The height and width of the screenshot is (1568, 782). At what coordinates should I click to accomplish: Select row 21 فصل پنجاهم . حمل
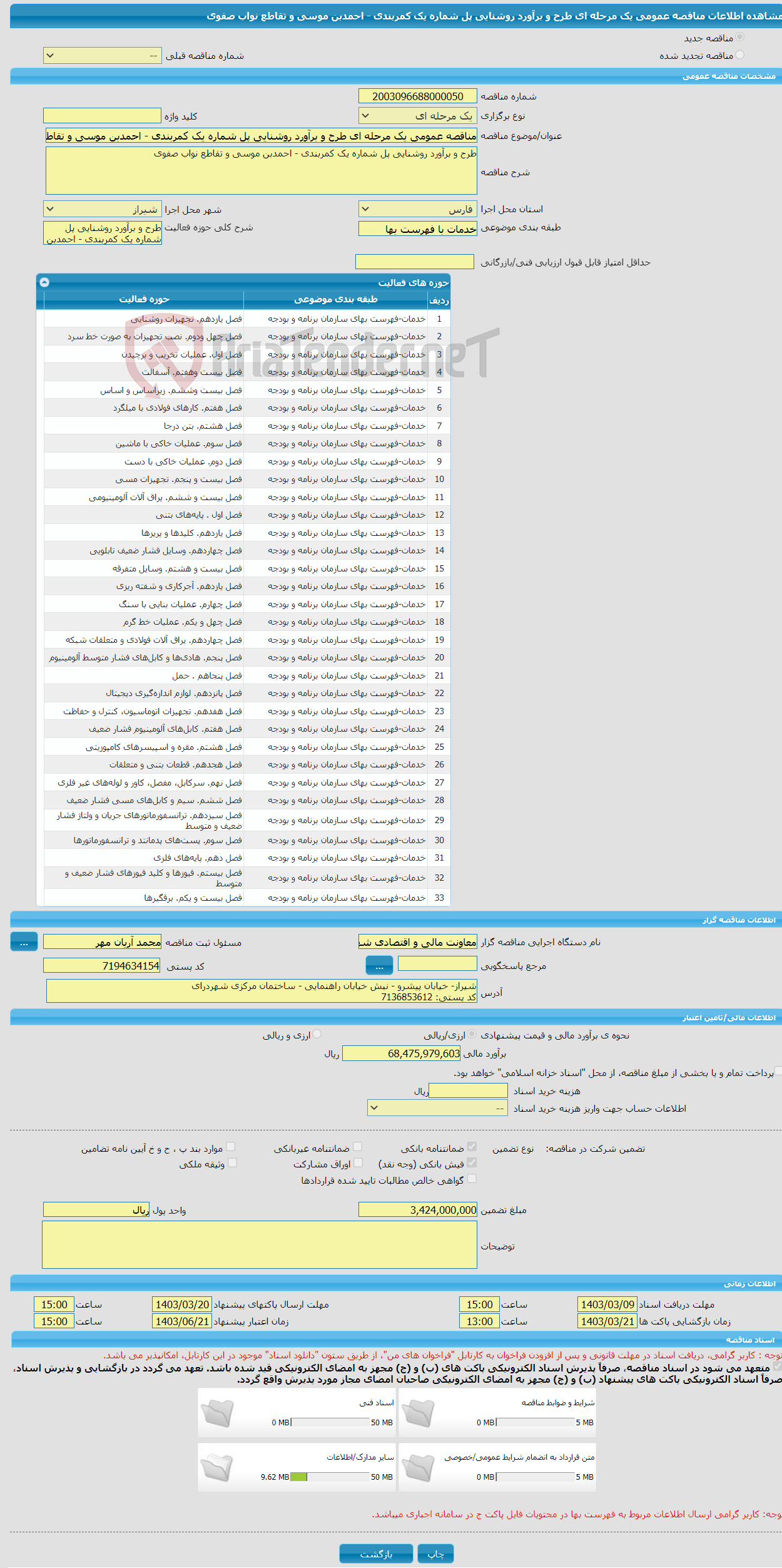pos(247,675)
